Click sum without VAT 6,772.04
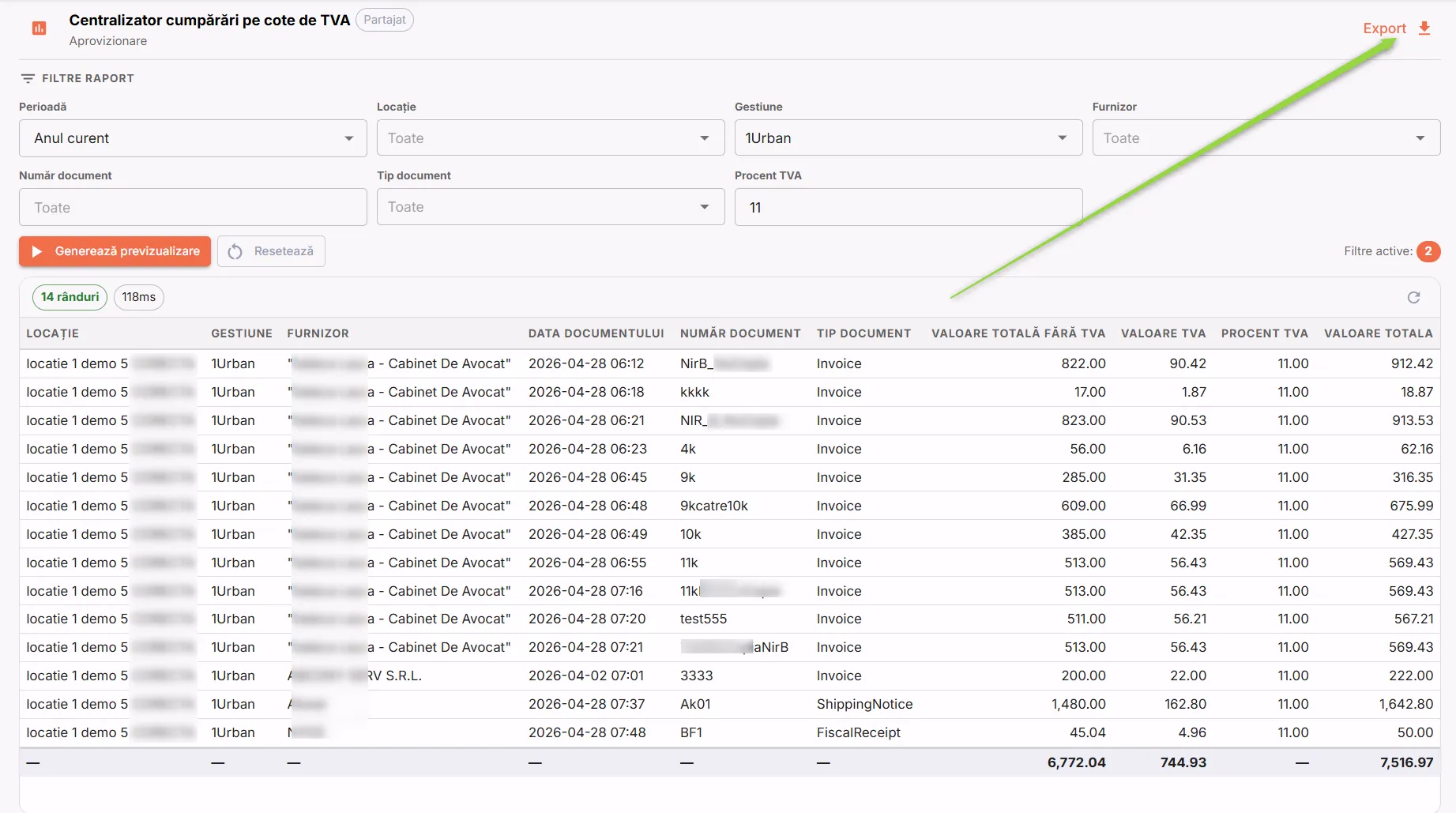The width and height of the screenshot is (1456, 813). click(1077, 762)
